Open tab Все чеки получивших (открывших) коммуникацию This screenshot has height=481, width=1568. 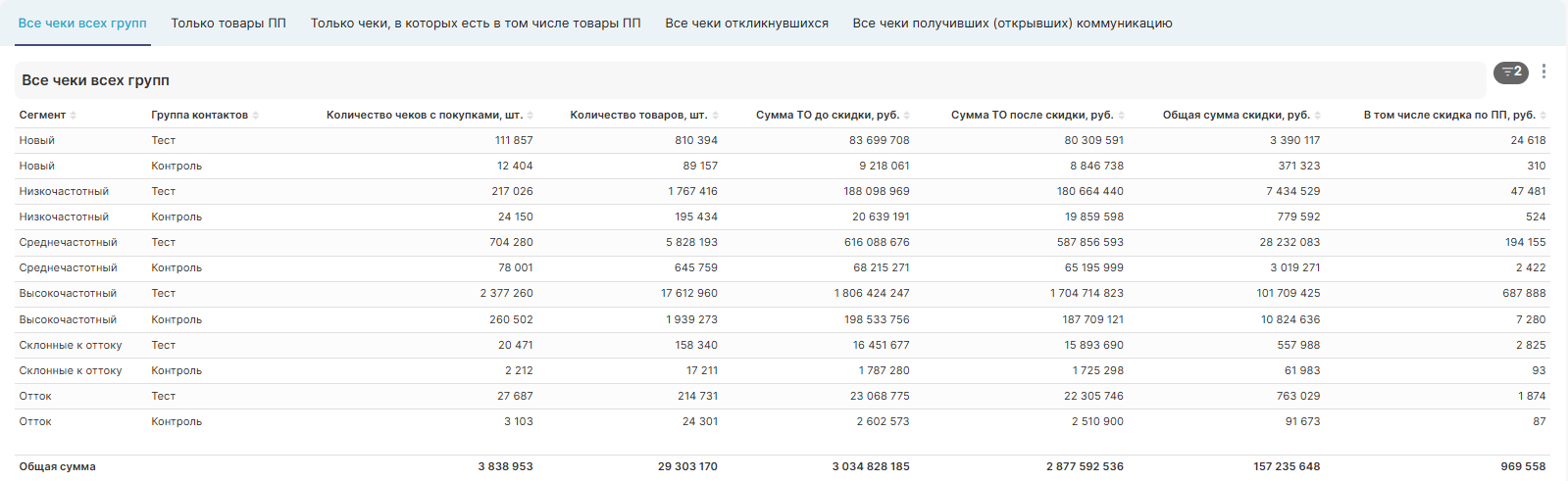click(x=1012, y=24)
